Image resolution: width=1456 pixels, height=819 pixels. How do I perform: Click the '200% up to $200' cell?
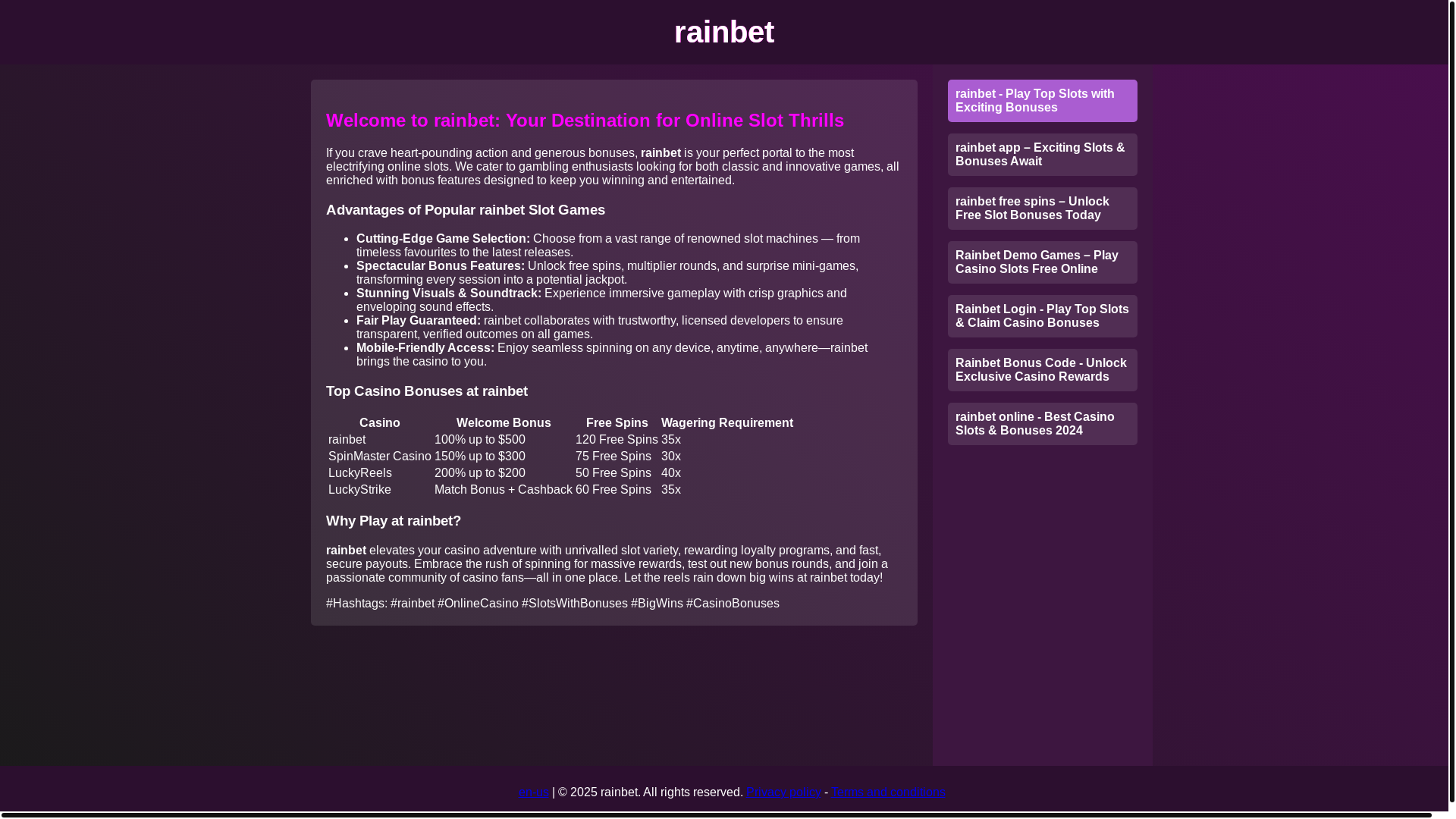click(480, 473)
